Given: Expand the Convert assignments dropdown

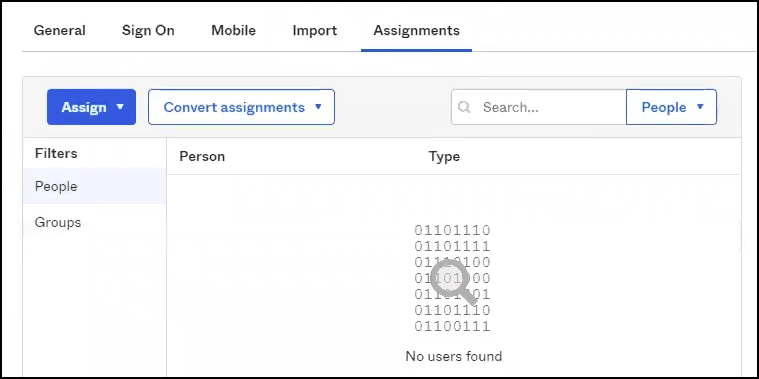Looking at the screenshot, I should click(242, 107).
